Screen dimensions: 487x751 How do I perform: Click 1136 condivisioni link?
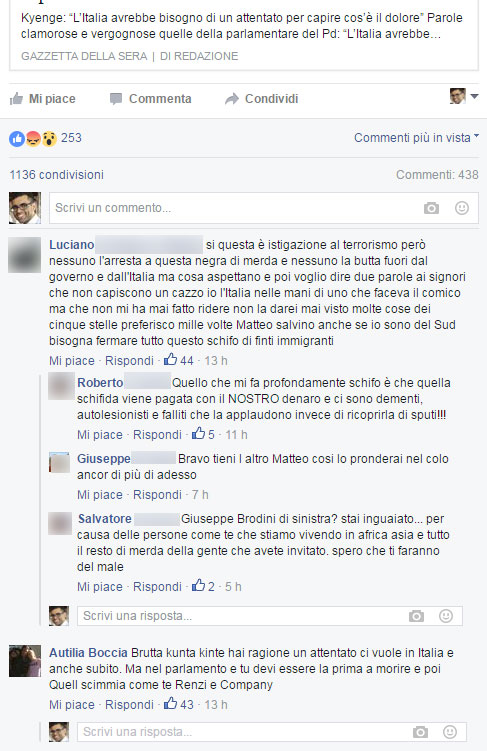click(57, 175)
